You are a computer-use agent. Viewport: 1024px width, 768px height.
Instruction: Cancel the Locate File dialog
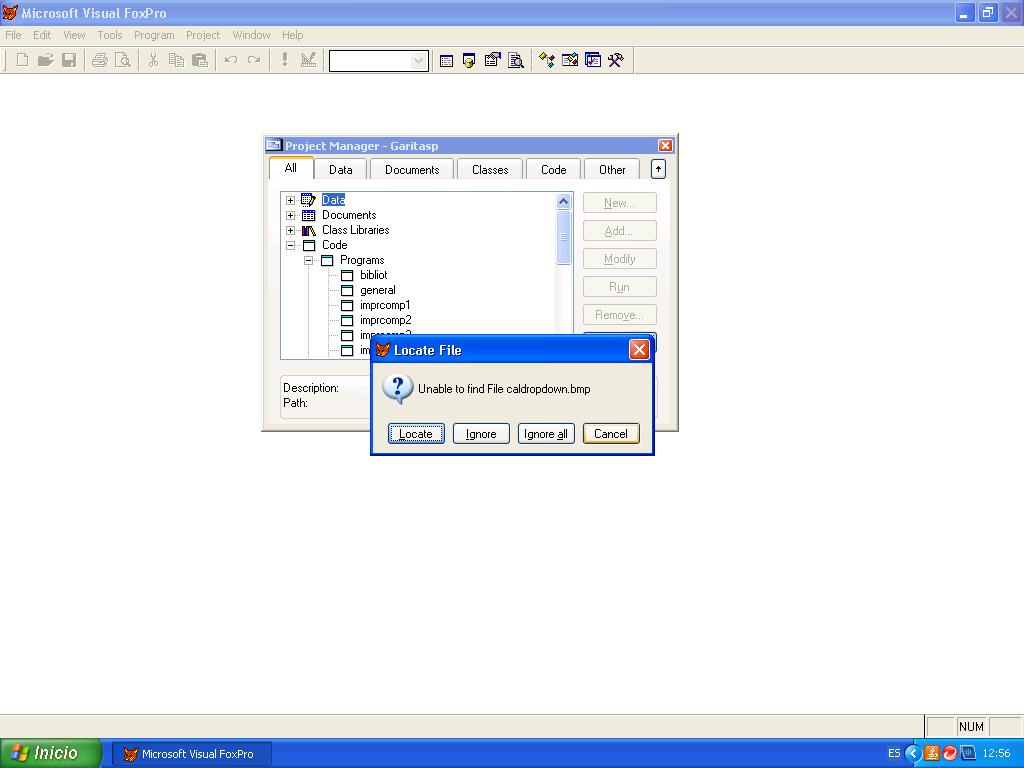coord(611,434)
